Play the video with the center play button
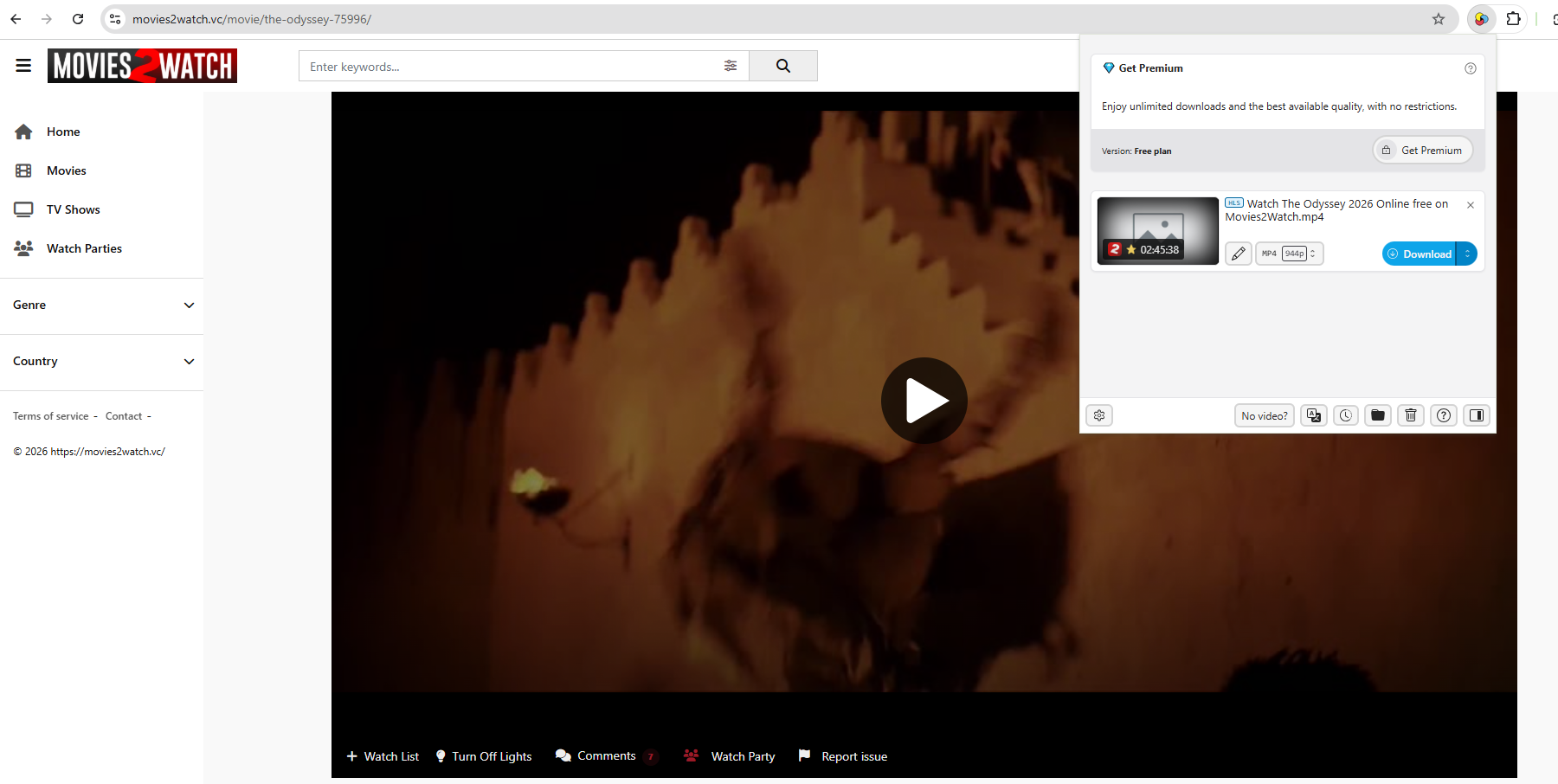This screenshot has height=784, width=1558. [924, 401]
